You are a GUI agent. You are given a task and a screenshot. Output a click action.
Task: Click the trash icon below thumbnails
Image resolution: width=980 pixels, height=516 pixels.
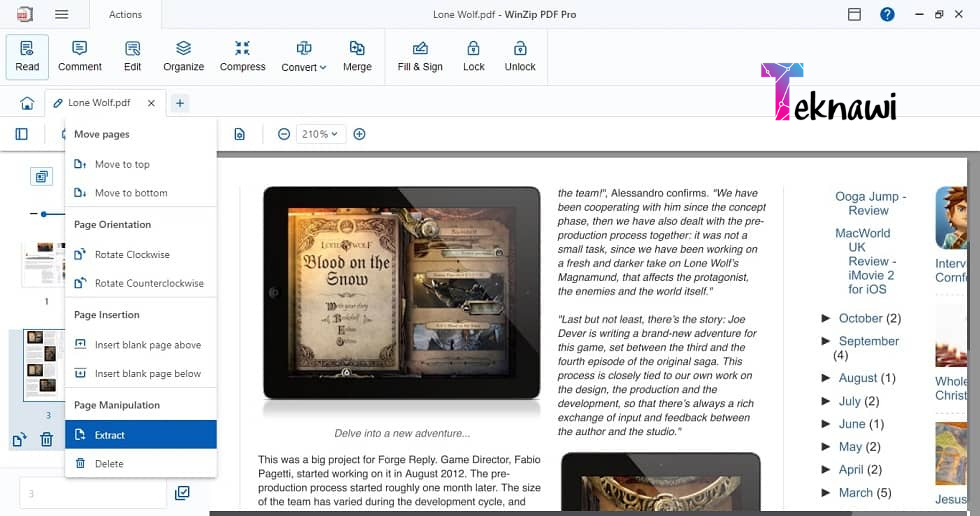point(46,440)
